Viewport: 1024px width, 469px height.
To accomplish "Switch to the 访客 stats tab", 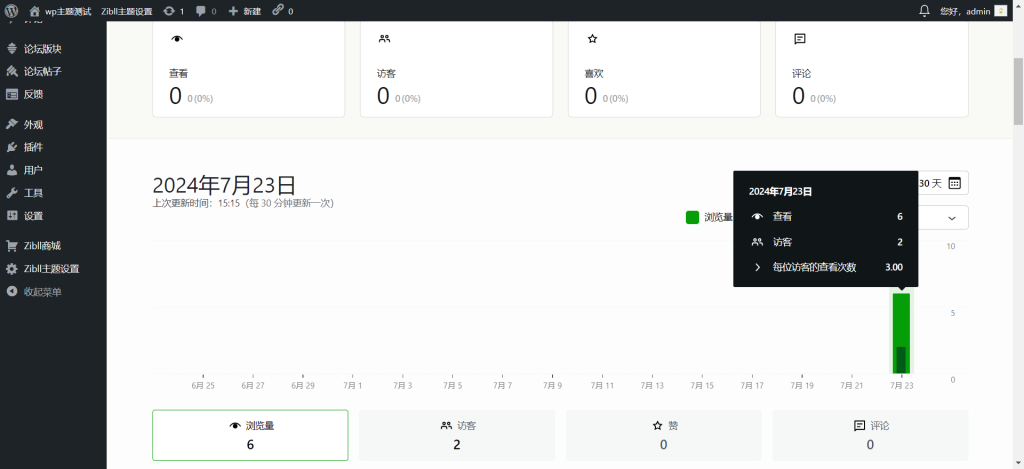I will [457, 434].
